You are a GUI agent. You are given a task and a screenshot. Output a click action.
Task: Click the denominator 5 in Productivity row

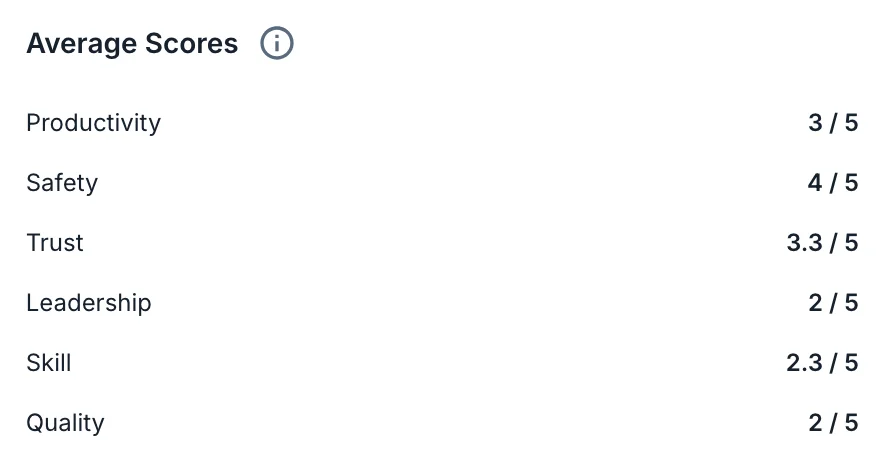coord(851,123)
